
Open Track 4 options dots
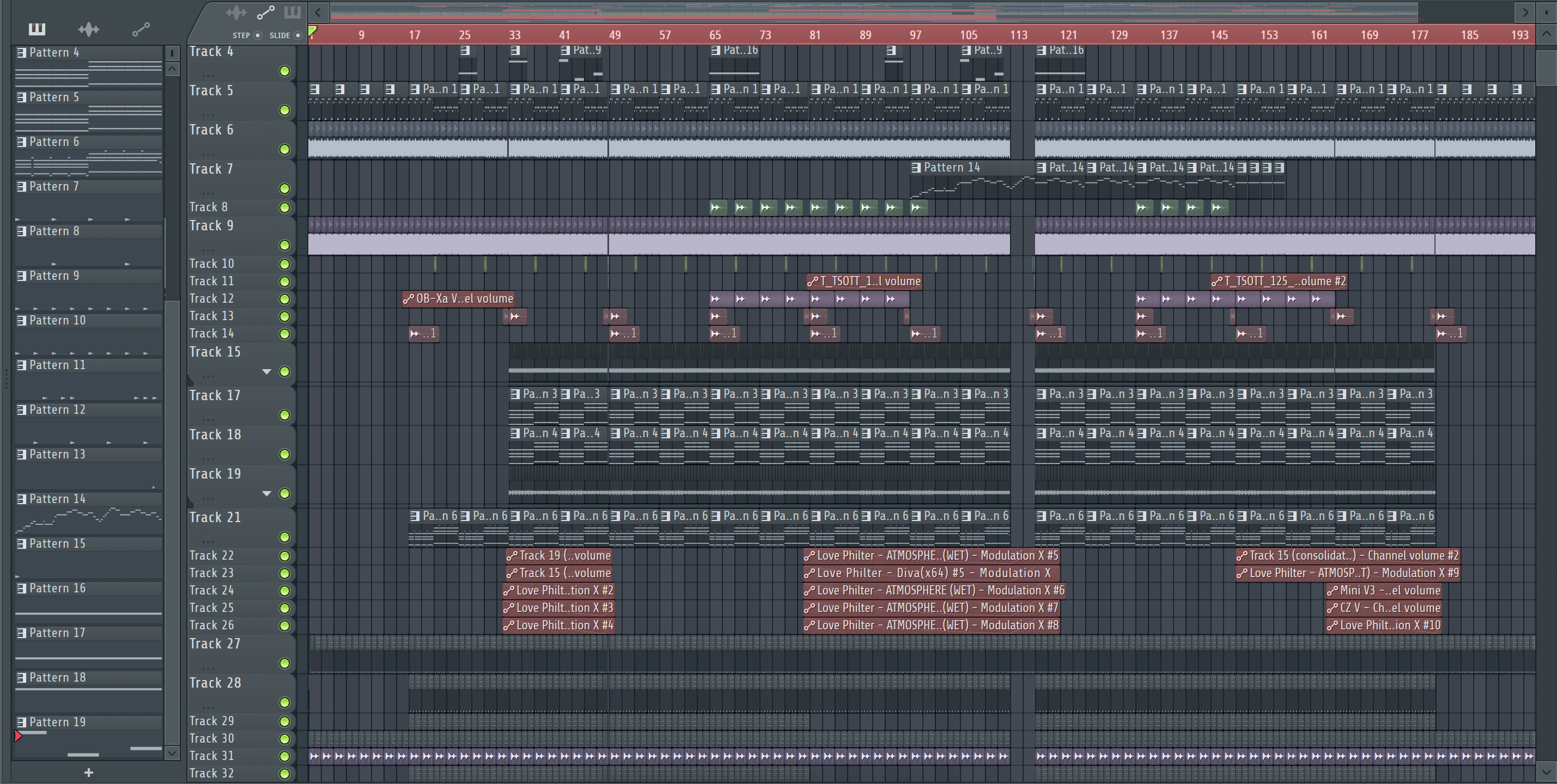point(208,76)
